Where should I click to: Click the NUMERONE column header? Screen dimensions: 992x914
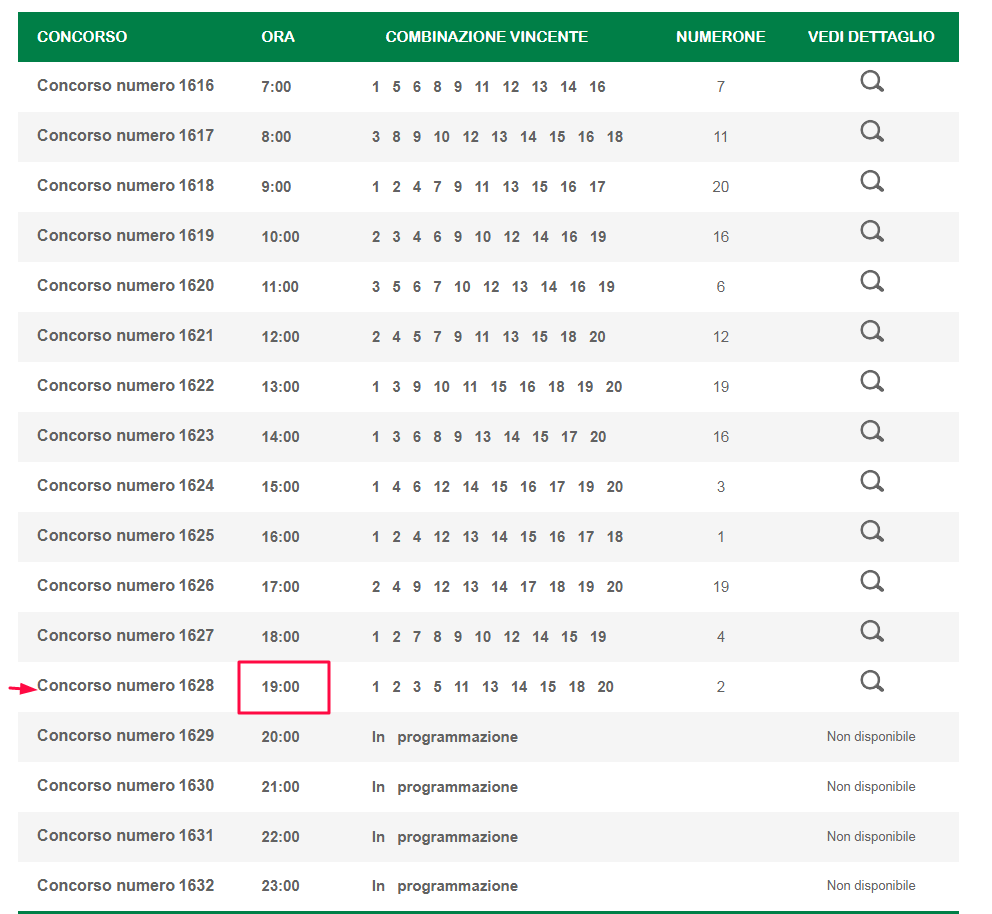(721, 37)
